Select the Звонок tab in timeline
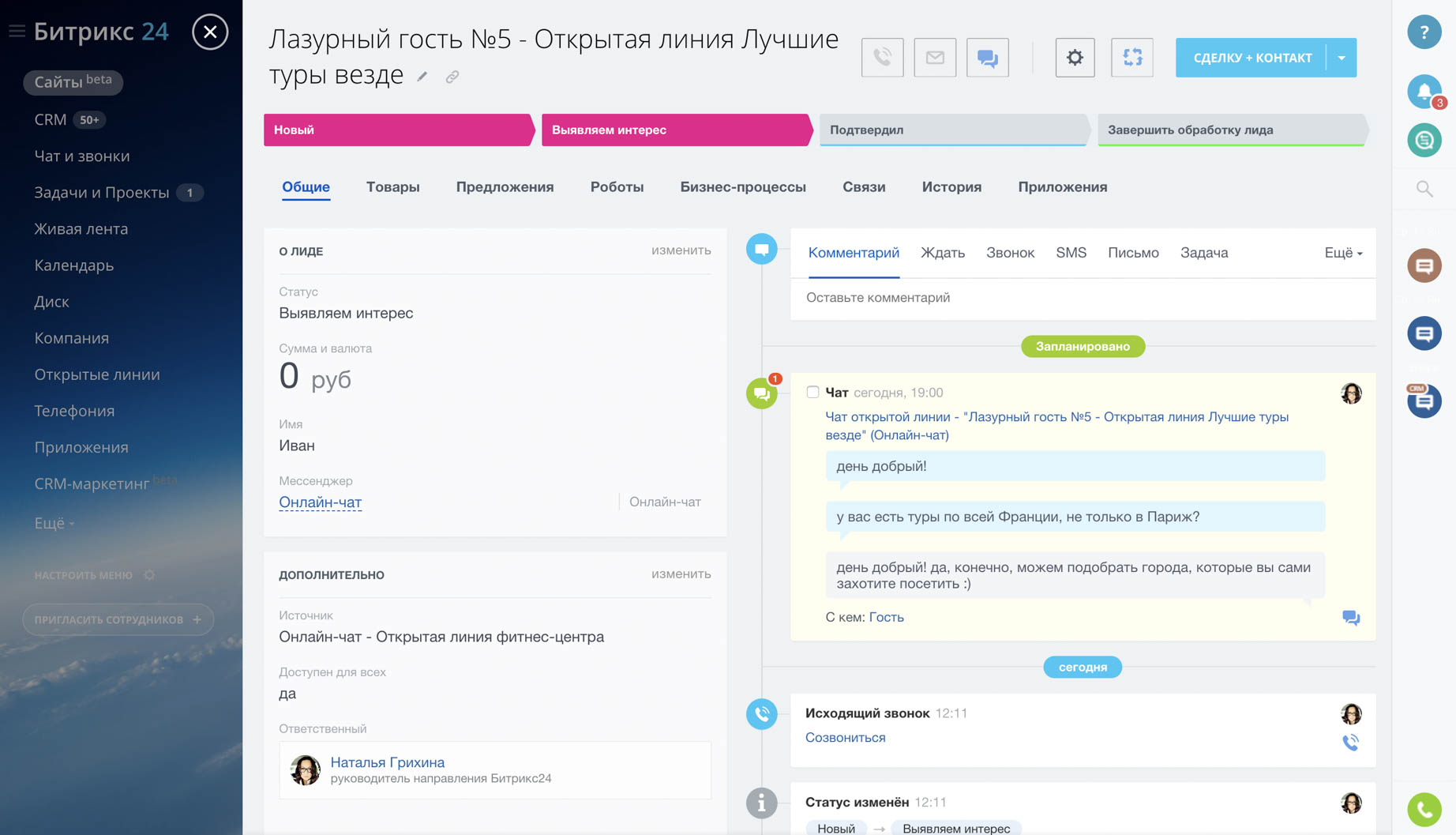This screenshot has width=1456, height=835. pos(1010,253)
